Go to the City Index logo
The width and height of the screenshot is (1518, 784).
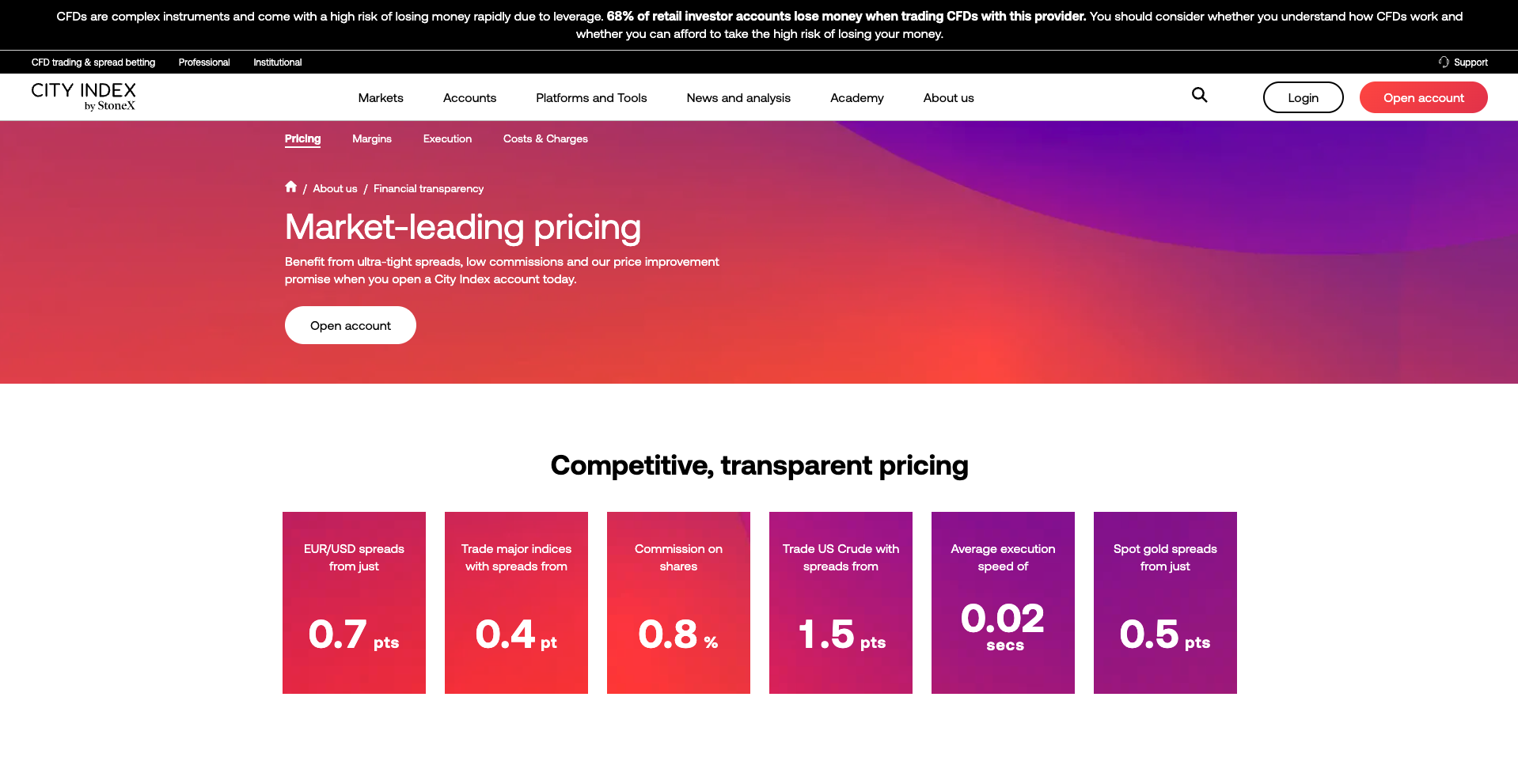pyautogui.click(x=83, y=97)
